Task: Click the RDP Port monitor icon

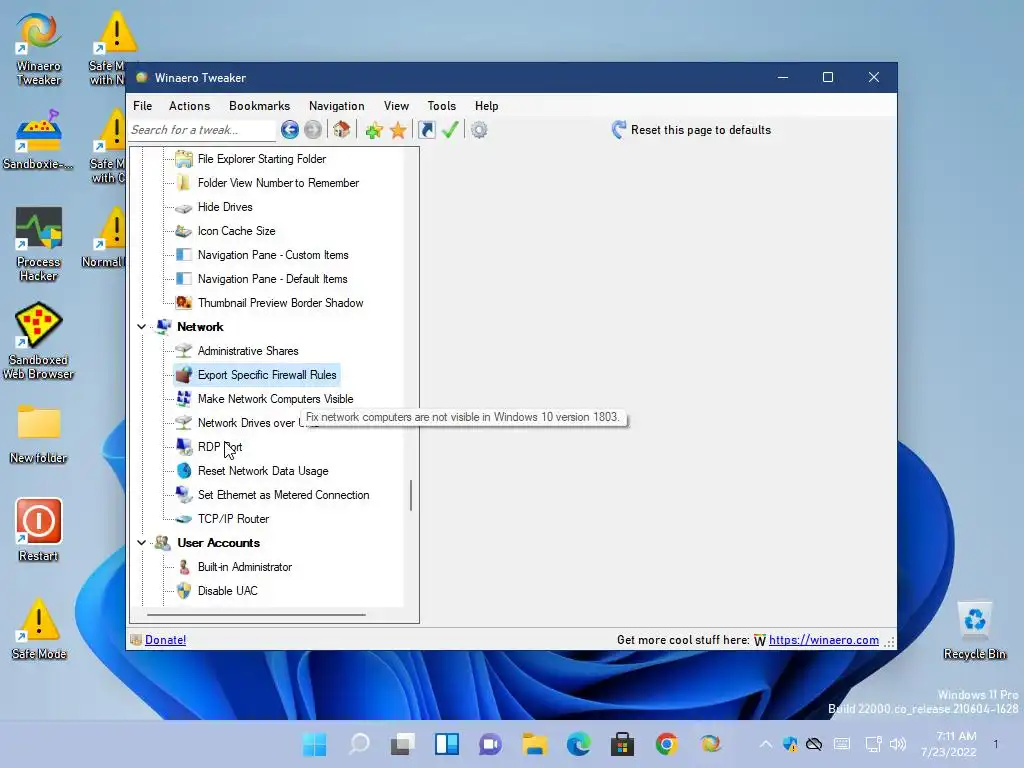Action: 184,447
